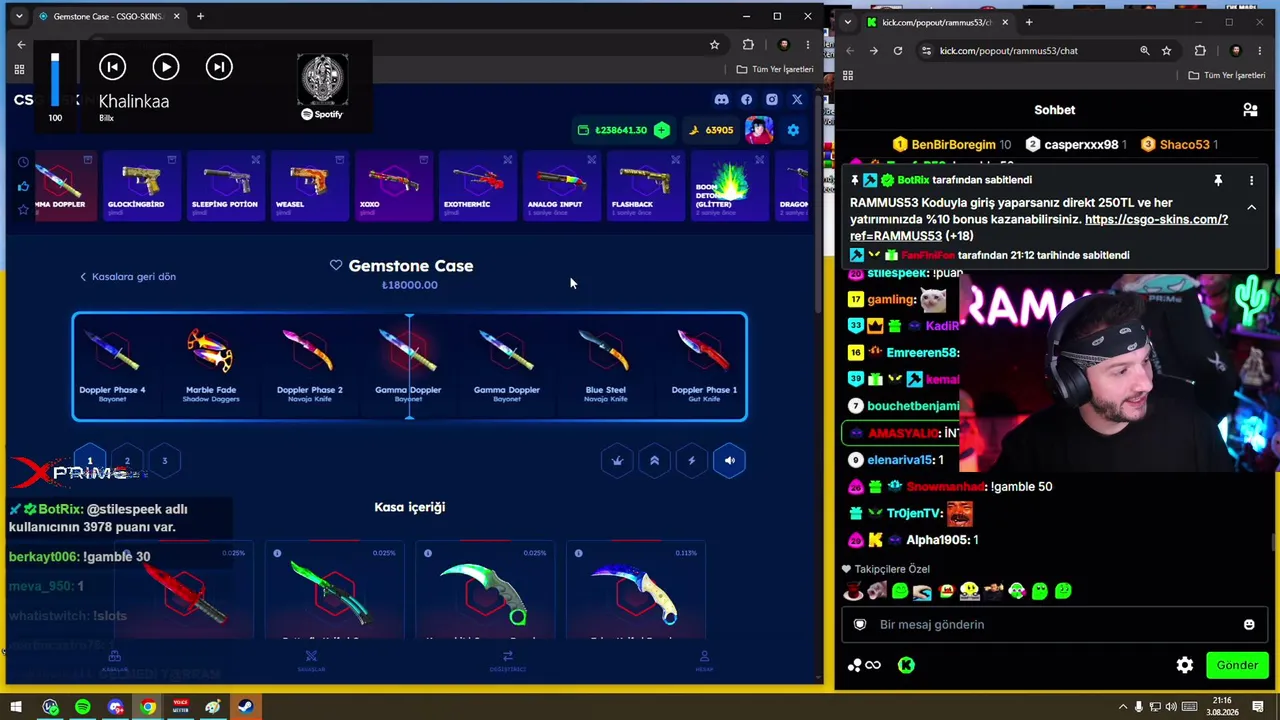
Task: Open the Spotify album art thumbnail
Action: point(322,80)
